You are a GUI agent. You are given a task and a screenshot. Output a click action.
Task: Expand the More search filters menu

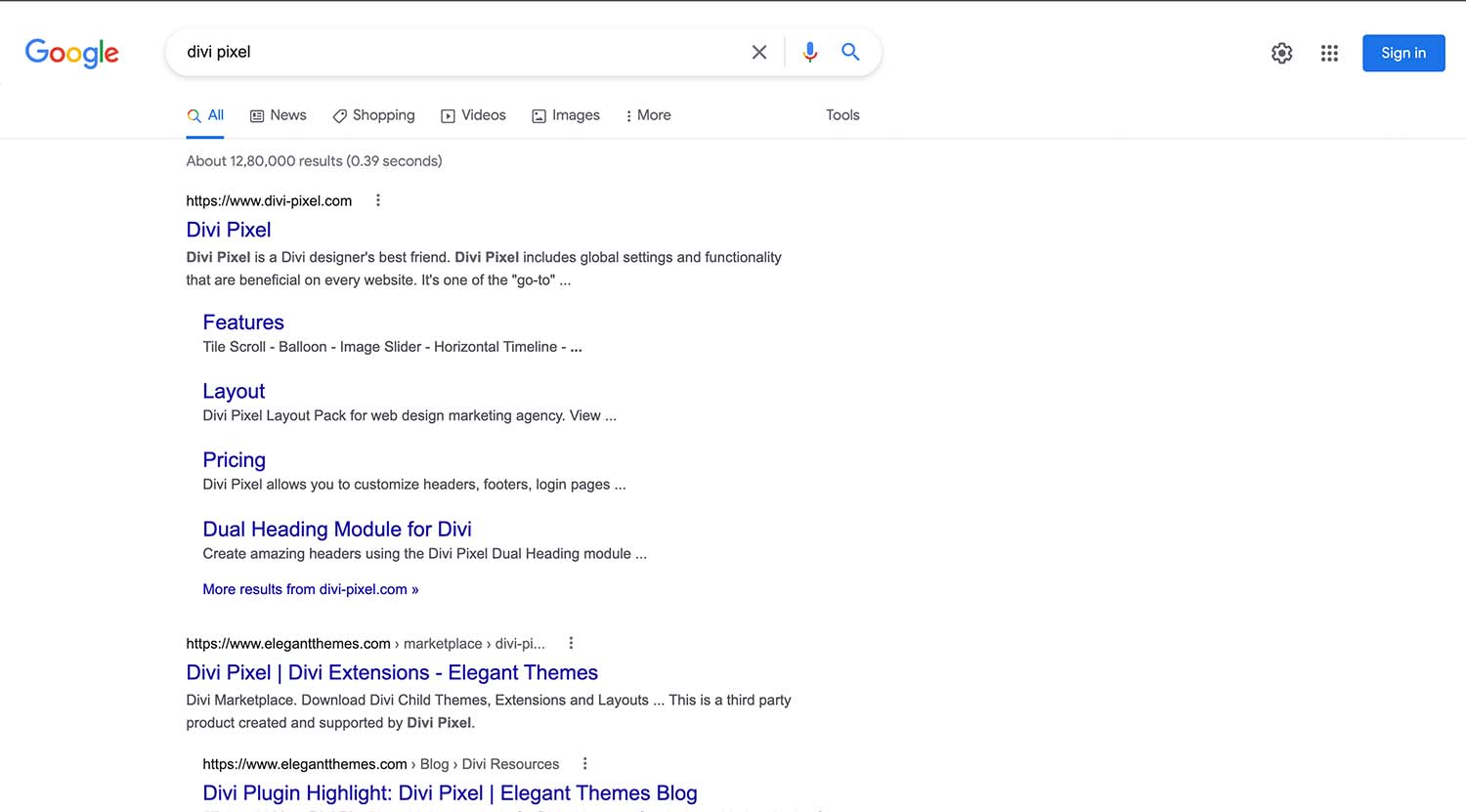(648, 115)
